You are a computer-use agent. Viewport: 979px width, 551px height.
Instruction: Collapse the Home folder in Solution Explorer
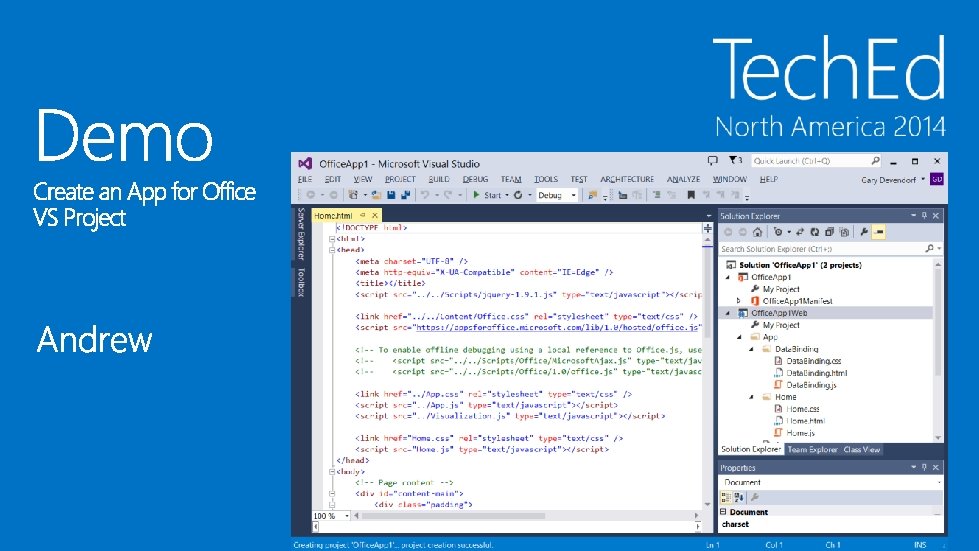pyautogui.click(x=751, y=397)
